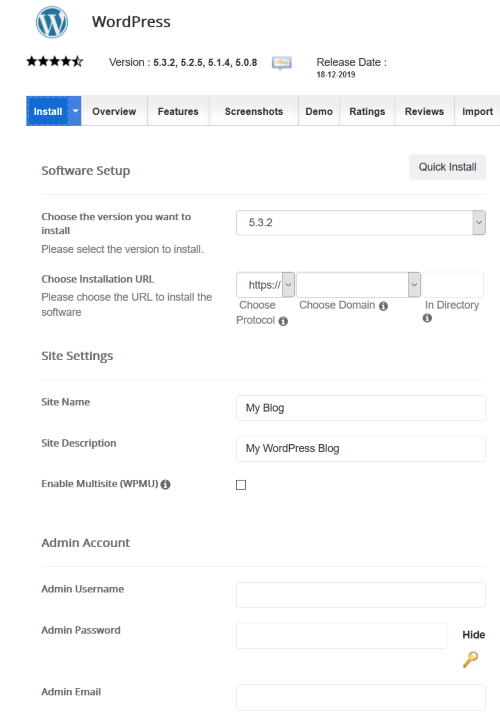The height and width of the screenshot is (716, 500).
Task: Click the version list 5.3.2, 5.2.5 text
Action: pyautogui.click(x=205, y=63)
